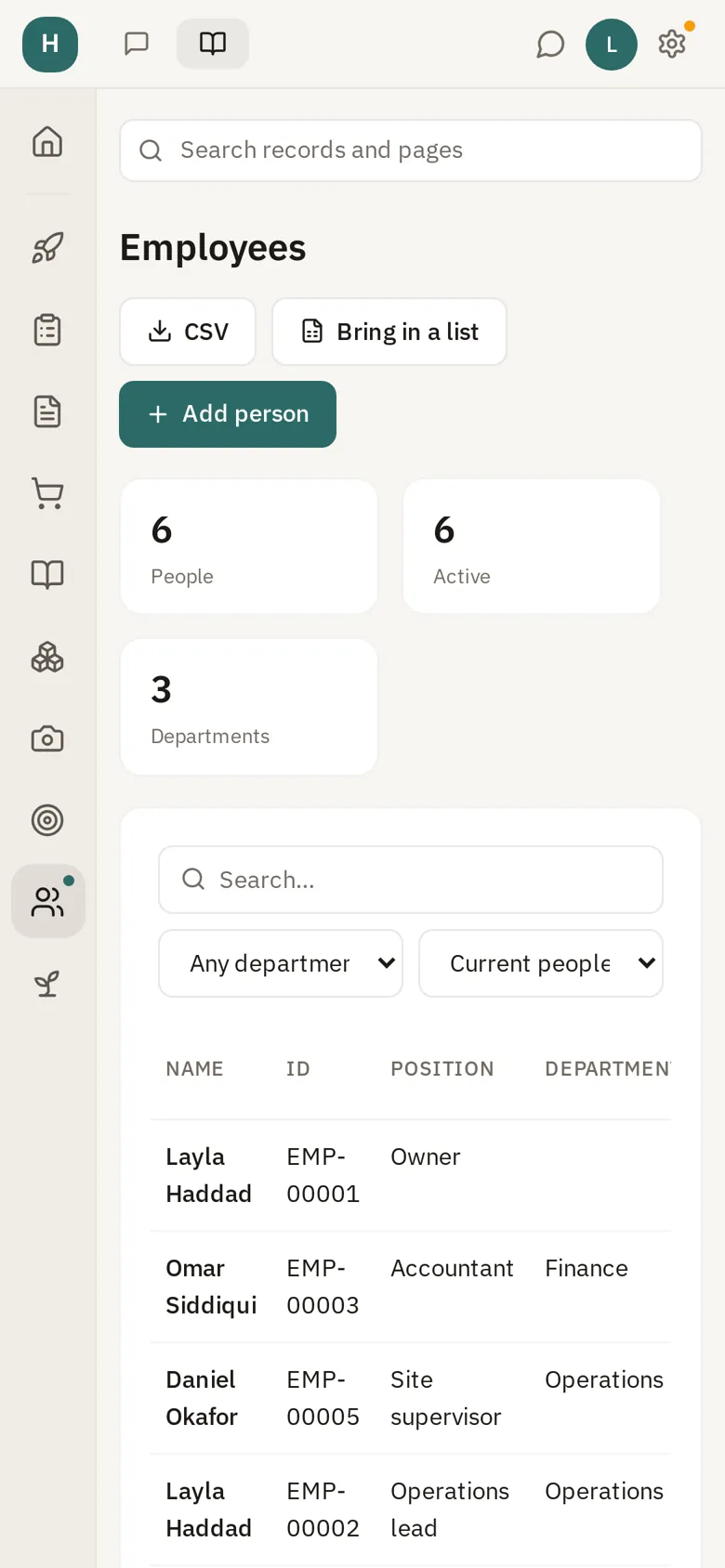Click the Add person button
725x1568 pixels.
pos(228,414)
